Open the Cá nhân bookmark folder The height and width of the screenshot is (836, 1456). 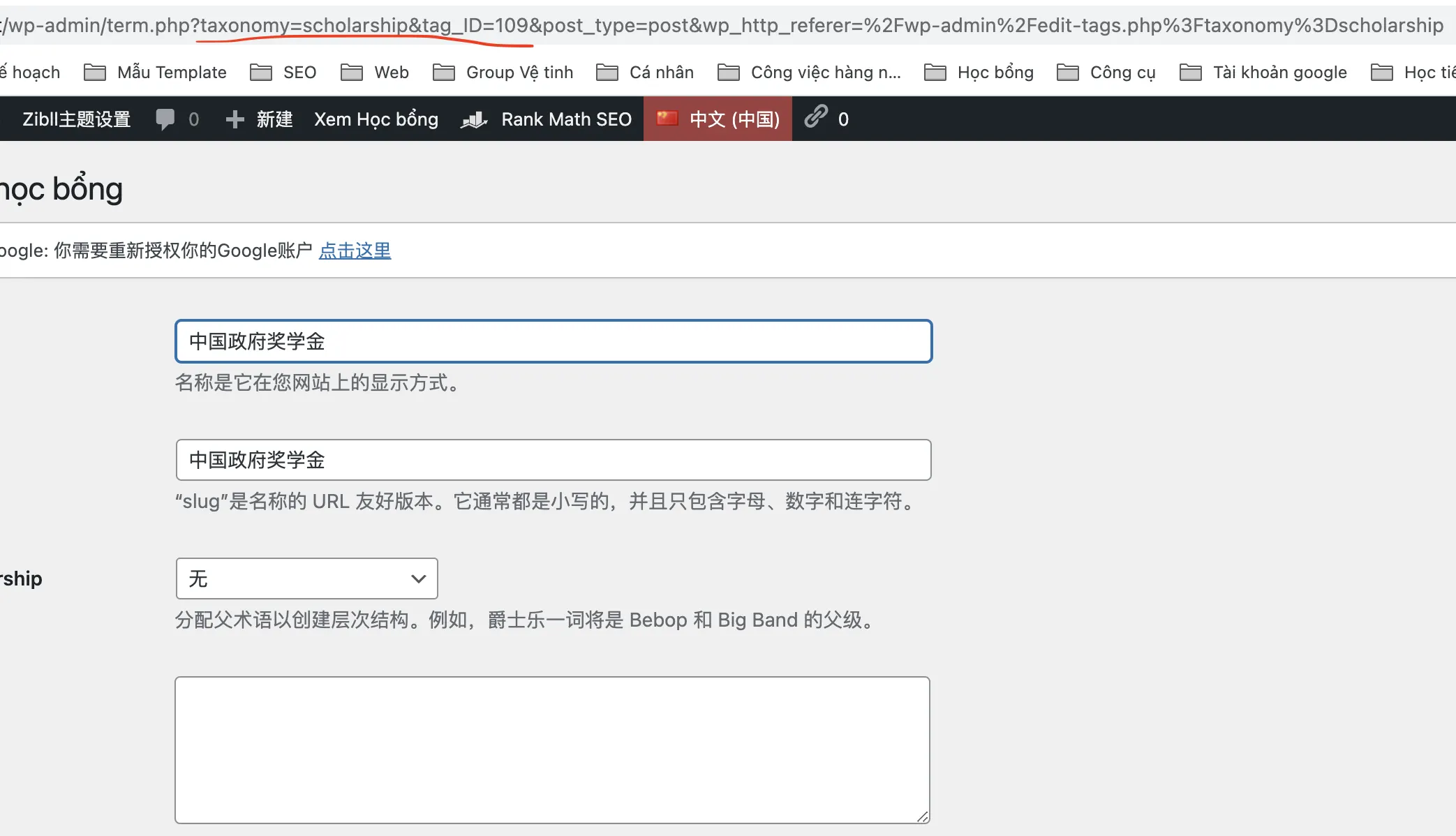pyautogui.click(x=645, y=72)
